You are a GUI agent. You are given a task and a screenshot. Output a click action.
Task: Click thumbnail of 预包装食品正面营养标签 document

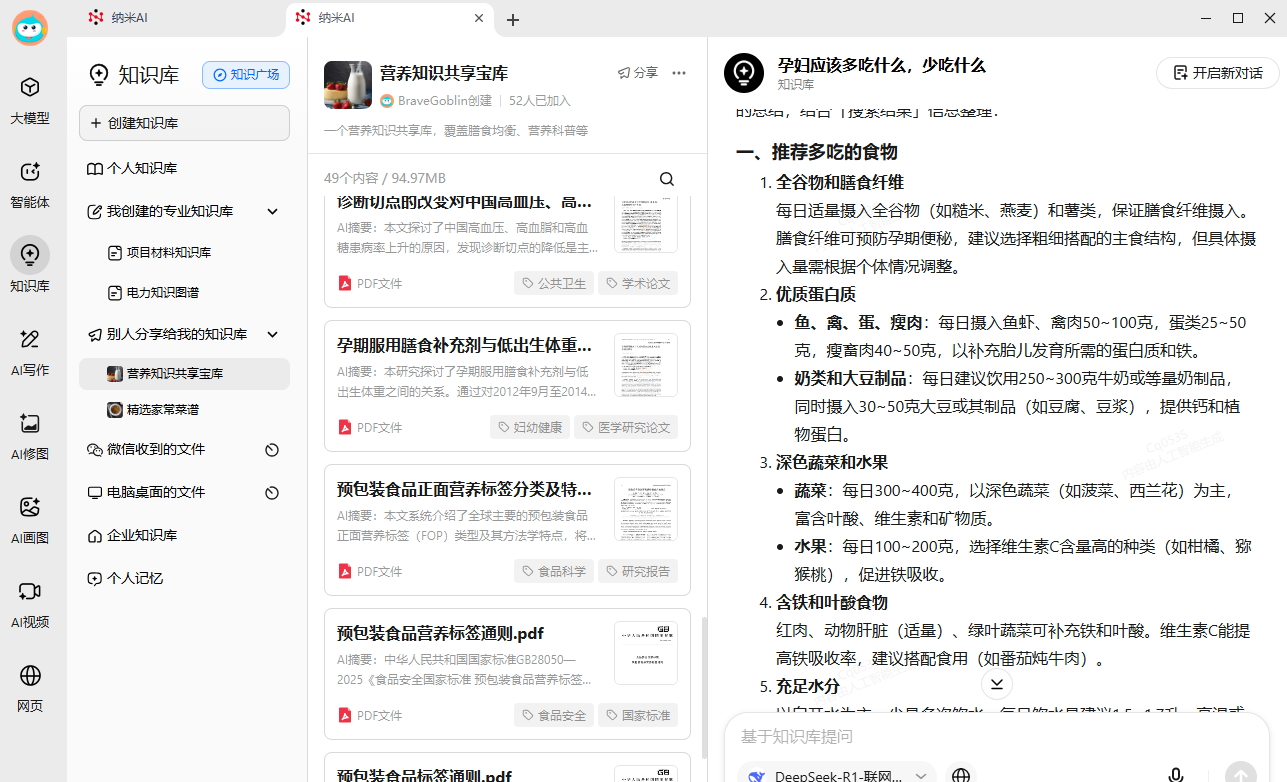click(x=646, y=509)
